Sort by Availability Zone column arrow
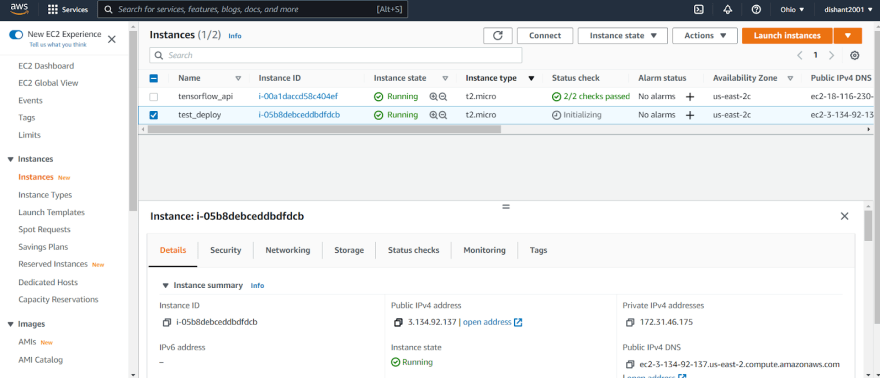Image resolution: width=880 pixels, height=378 pixels. (x=790, y=79)
